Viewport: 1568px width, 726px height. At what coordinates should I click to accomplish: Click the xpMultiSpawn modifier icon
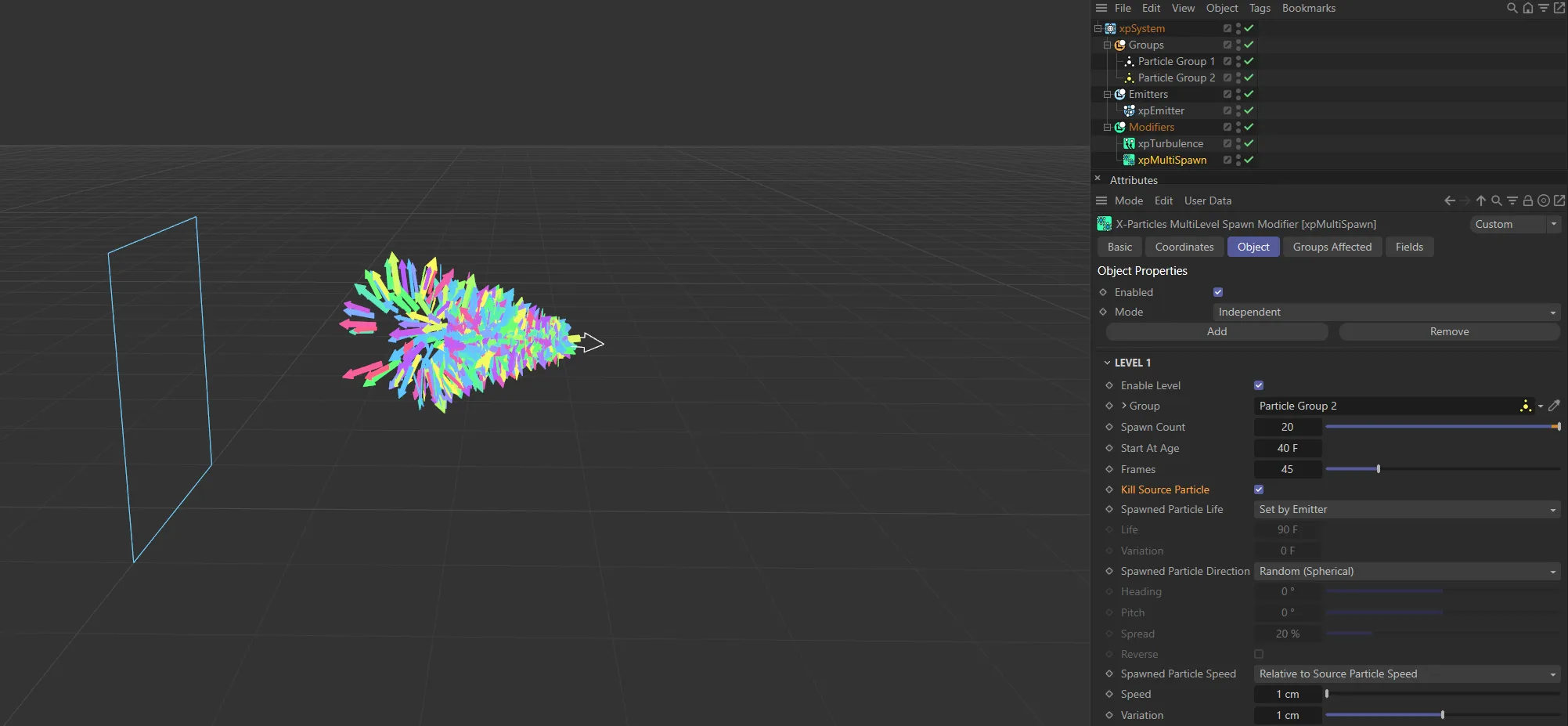(x=1129, y=160)
